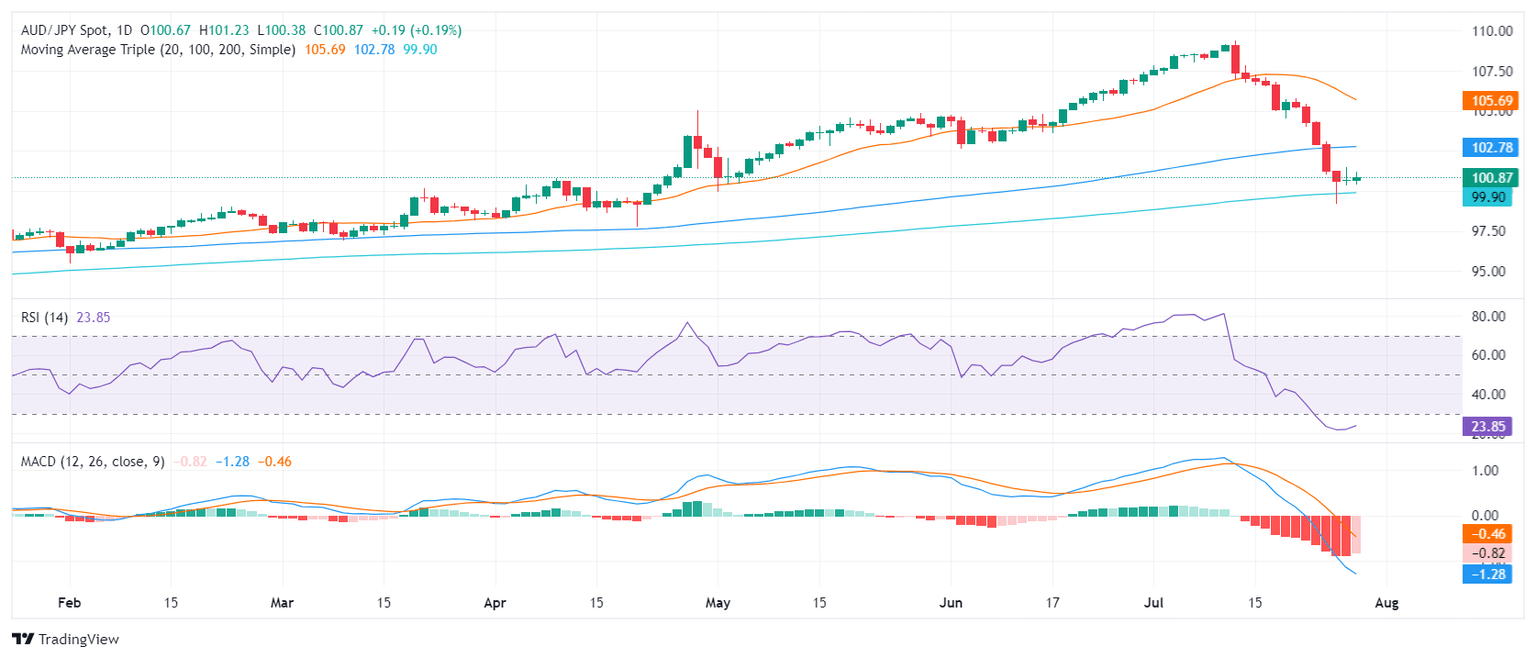Click the May label on the time axis
1536x659 pixels.
[x=718, y=604]
